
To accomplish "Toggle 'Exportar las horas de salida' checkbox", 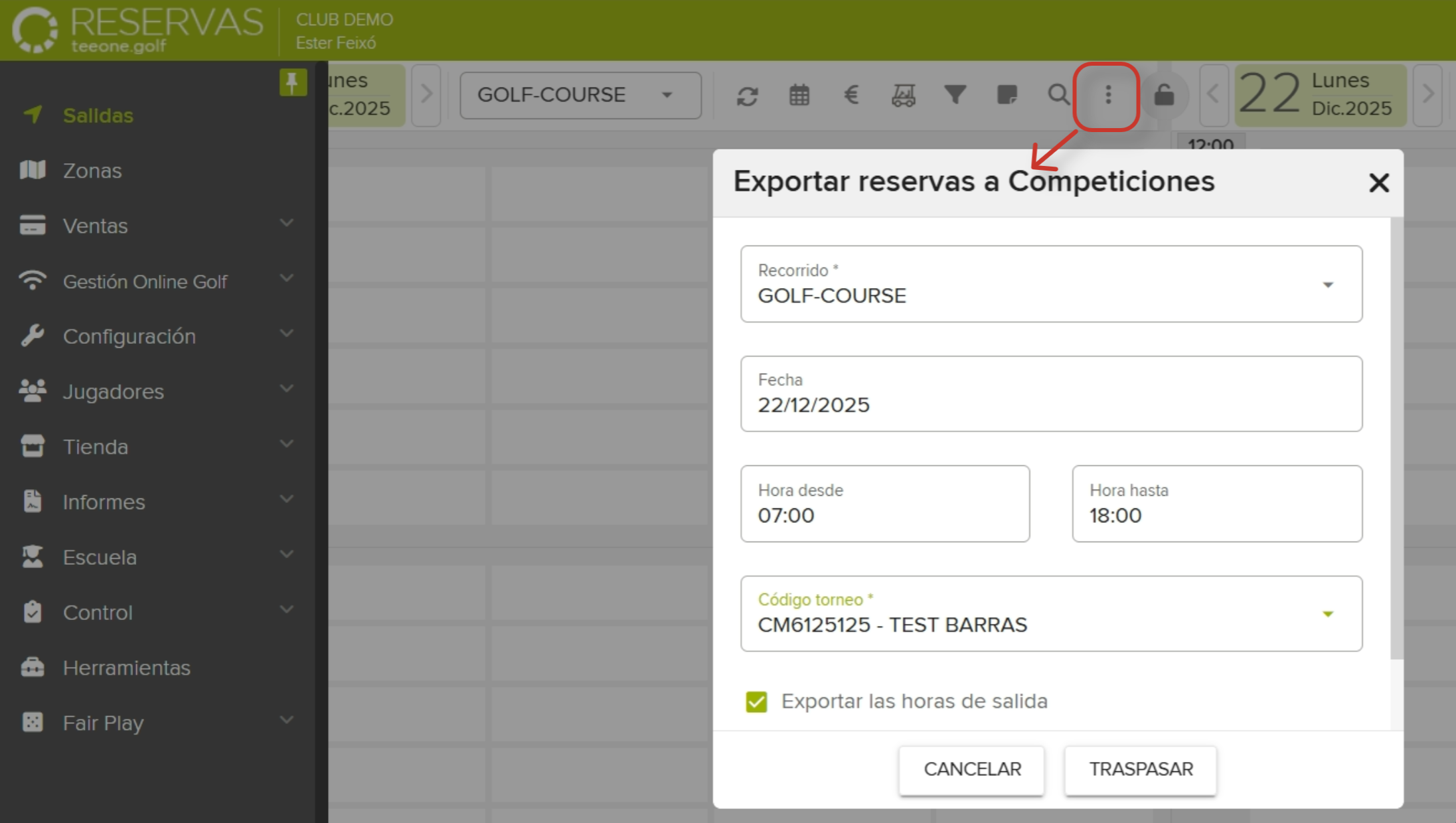I will click(756, 702).
